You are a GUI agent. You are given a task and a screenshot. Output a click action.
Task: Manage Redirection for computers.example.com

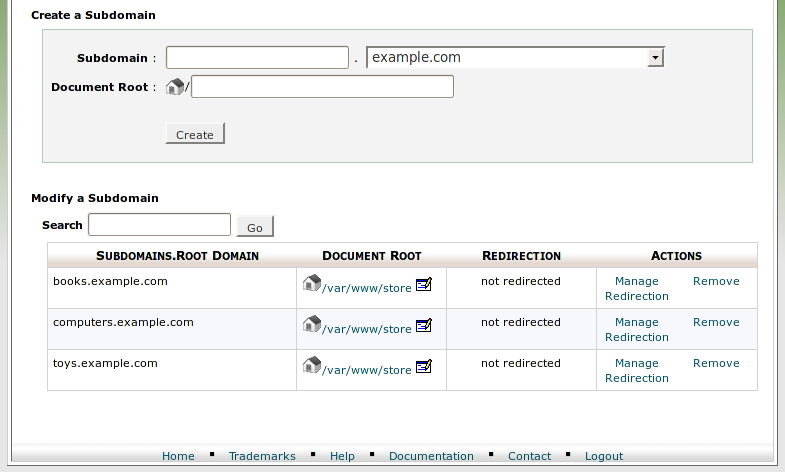tap(637, 329)
